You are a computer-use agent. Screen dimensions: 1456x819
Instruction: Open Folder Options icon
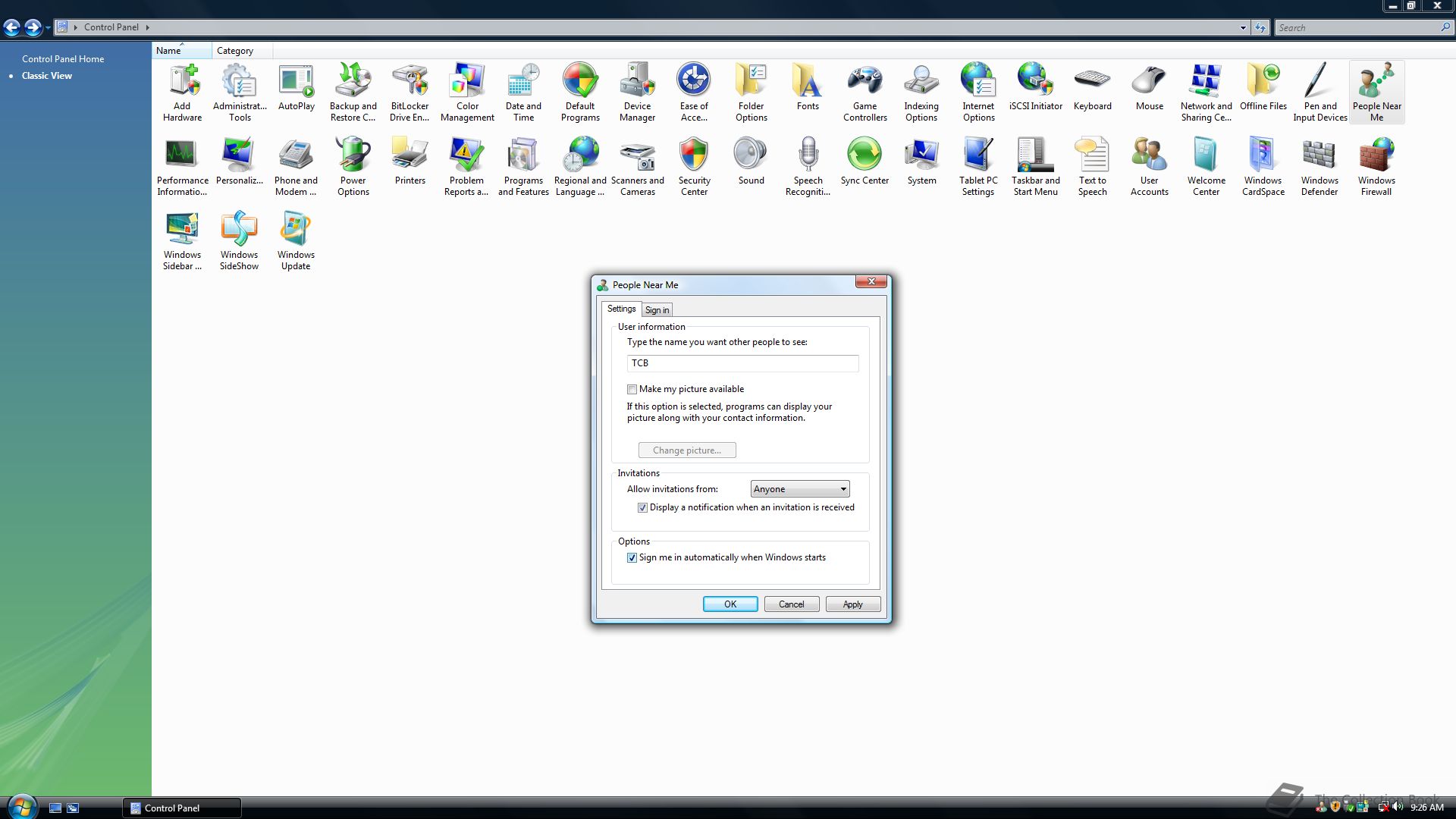tap(751, 92)
